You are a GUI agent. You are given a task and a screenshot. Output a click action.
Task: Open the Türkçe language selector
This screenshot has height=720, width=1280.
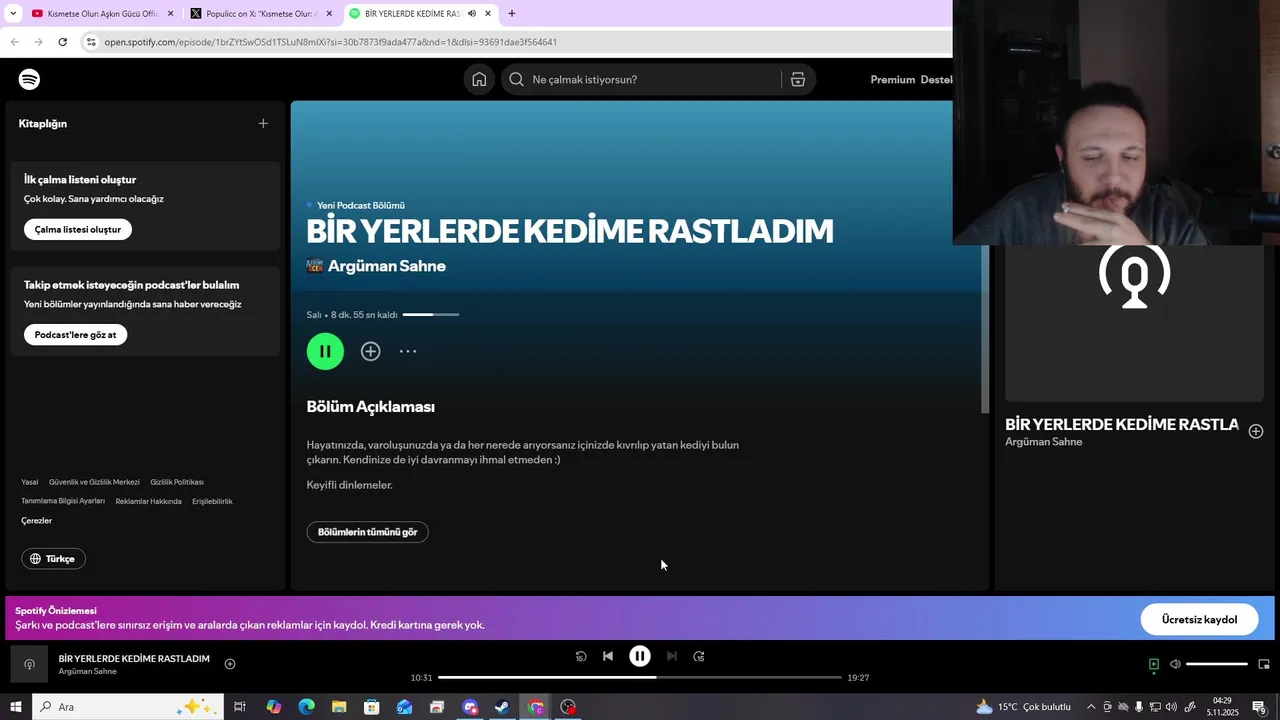tap(53, 559)
